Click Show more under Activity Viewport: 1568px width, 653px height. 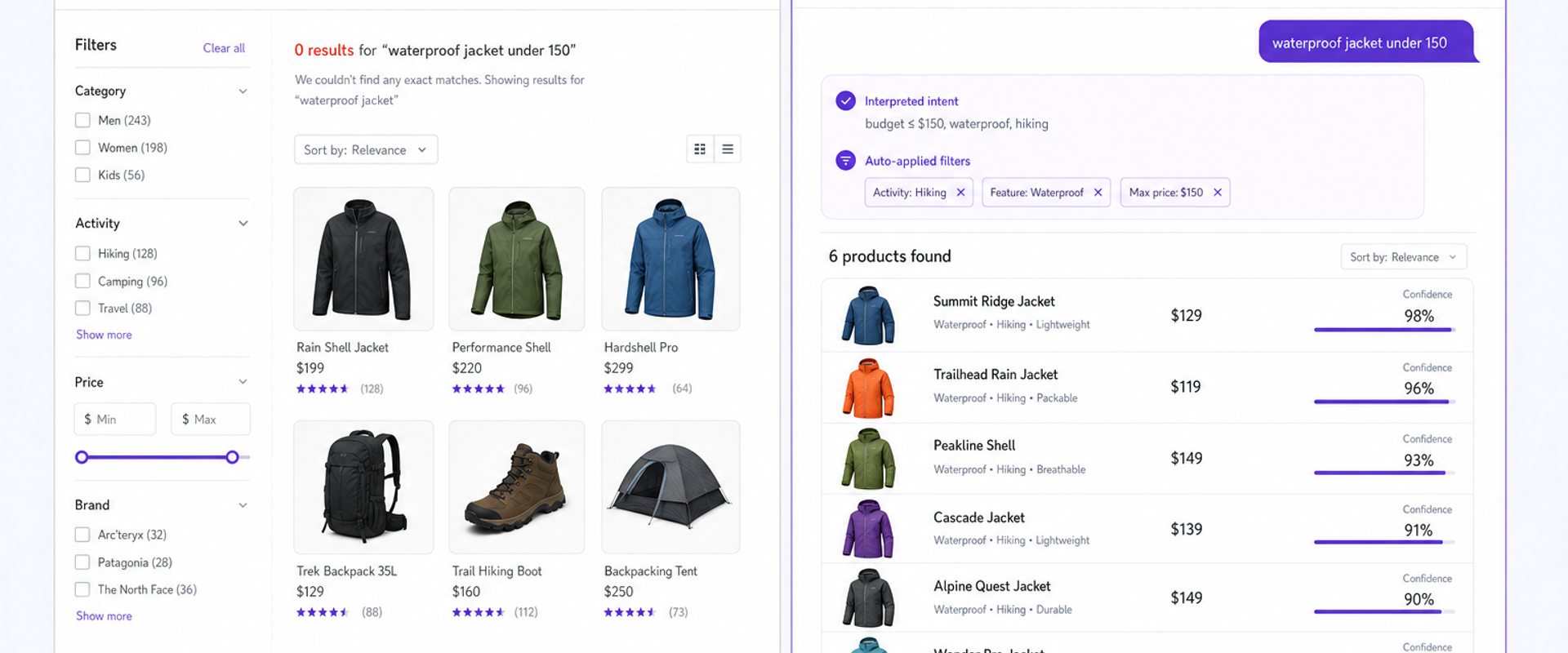click(x=104, y=335)
